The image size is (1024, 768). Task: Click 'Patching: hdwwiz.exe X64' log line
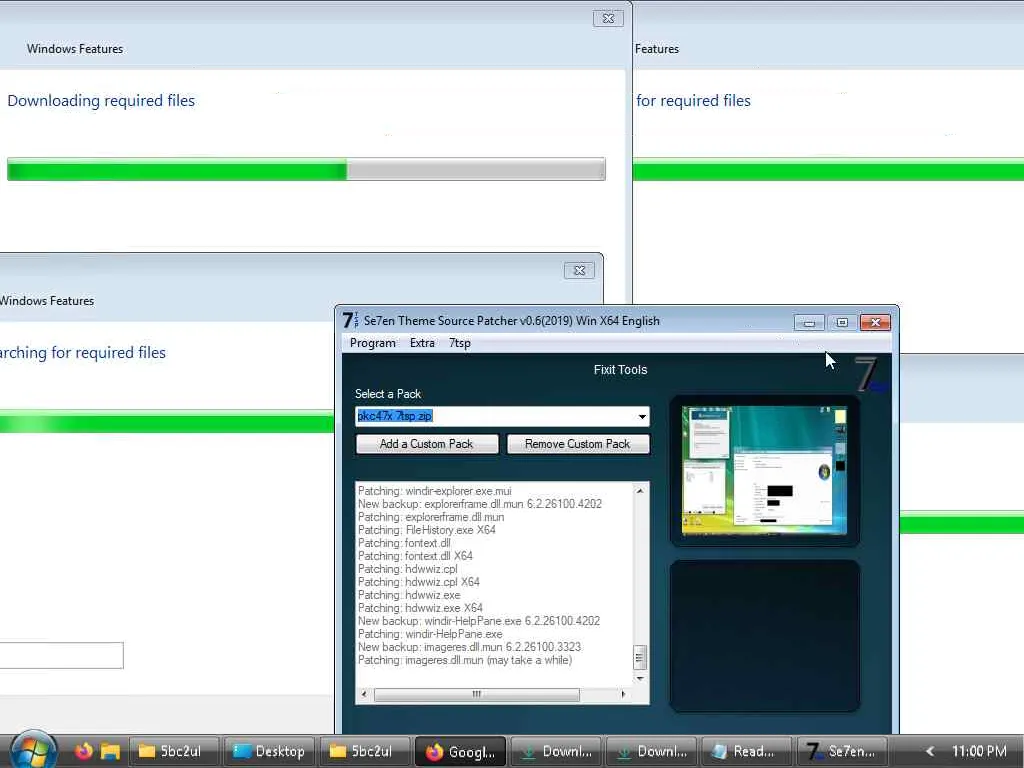click(x=420, y=608)
